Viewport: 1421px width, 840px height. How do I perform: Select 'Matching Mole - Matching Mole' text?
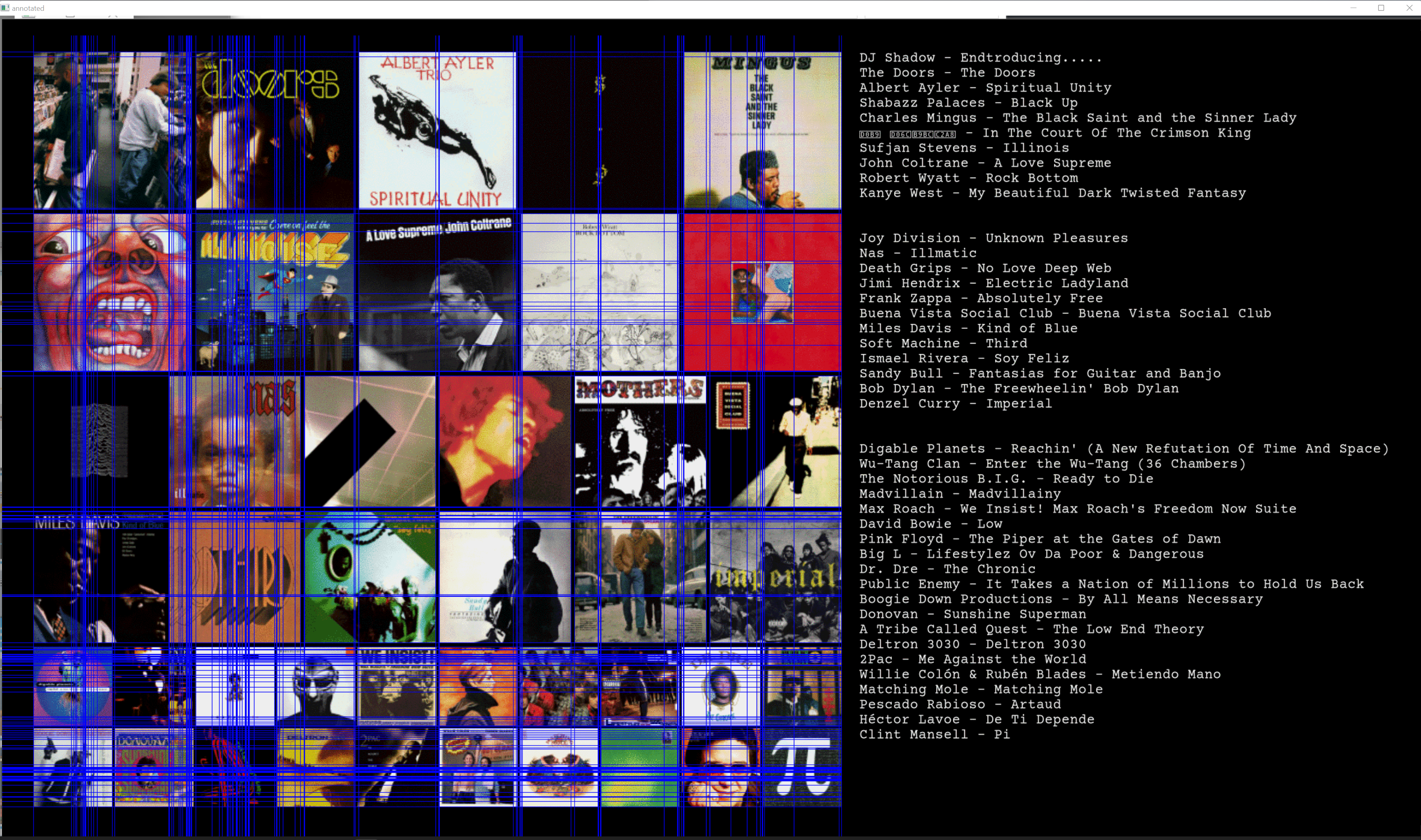click(x=981, y=689)
